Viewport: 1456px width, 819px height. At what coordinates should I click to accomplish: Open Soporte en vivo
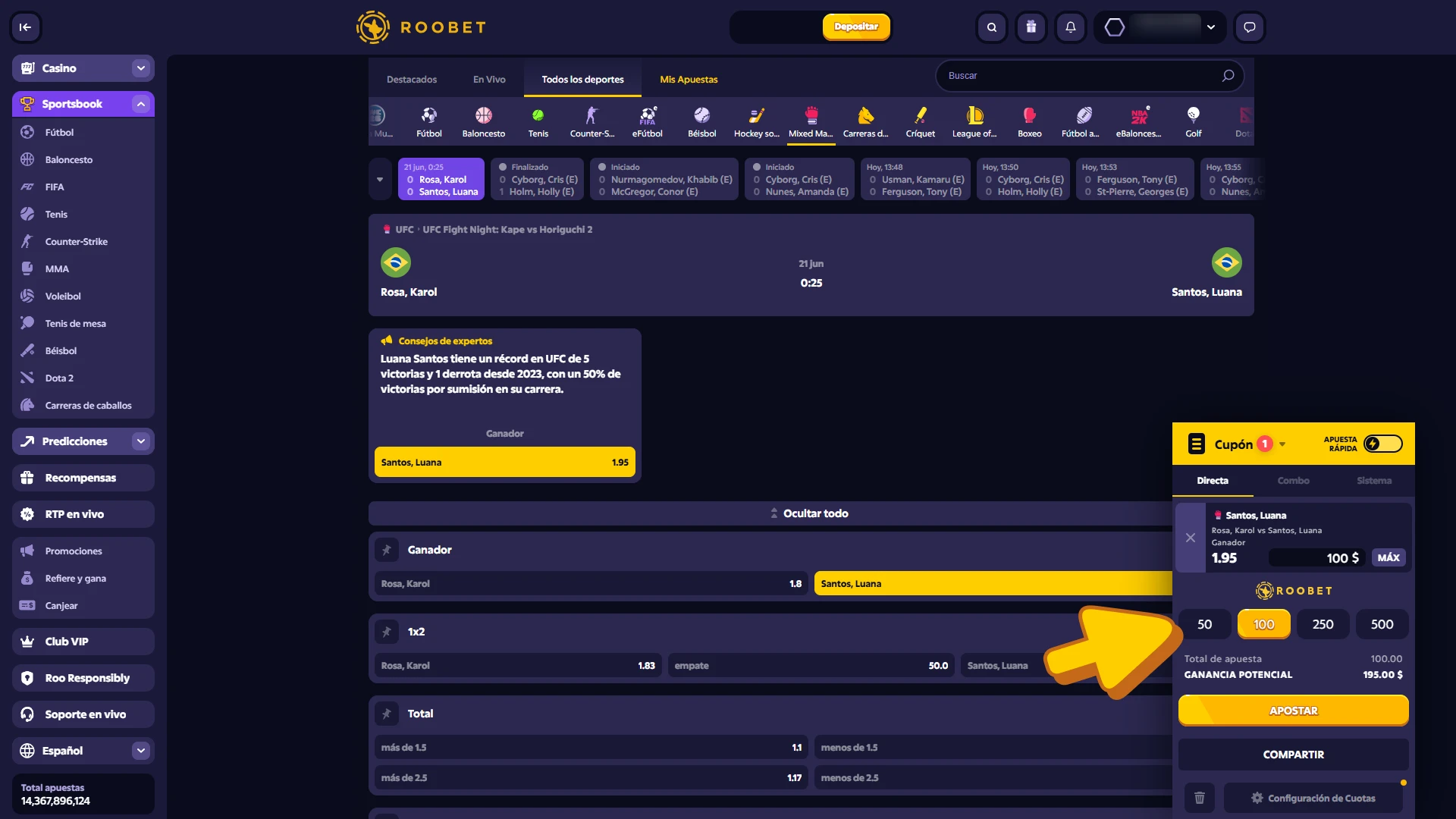[83, 714]
